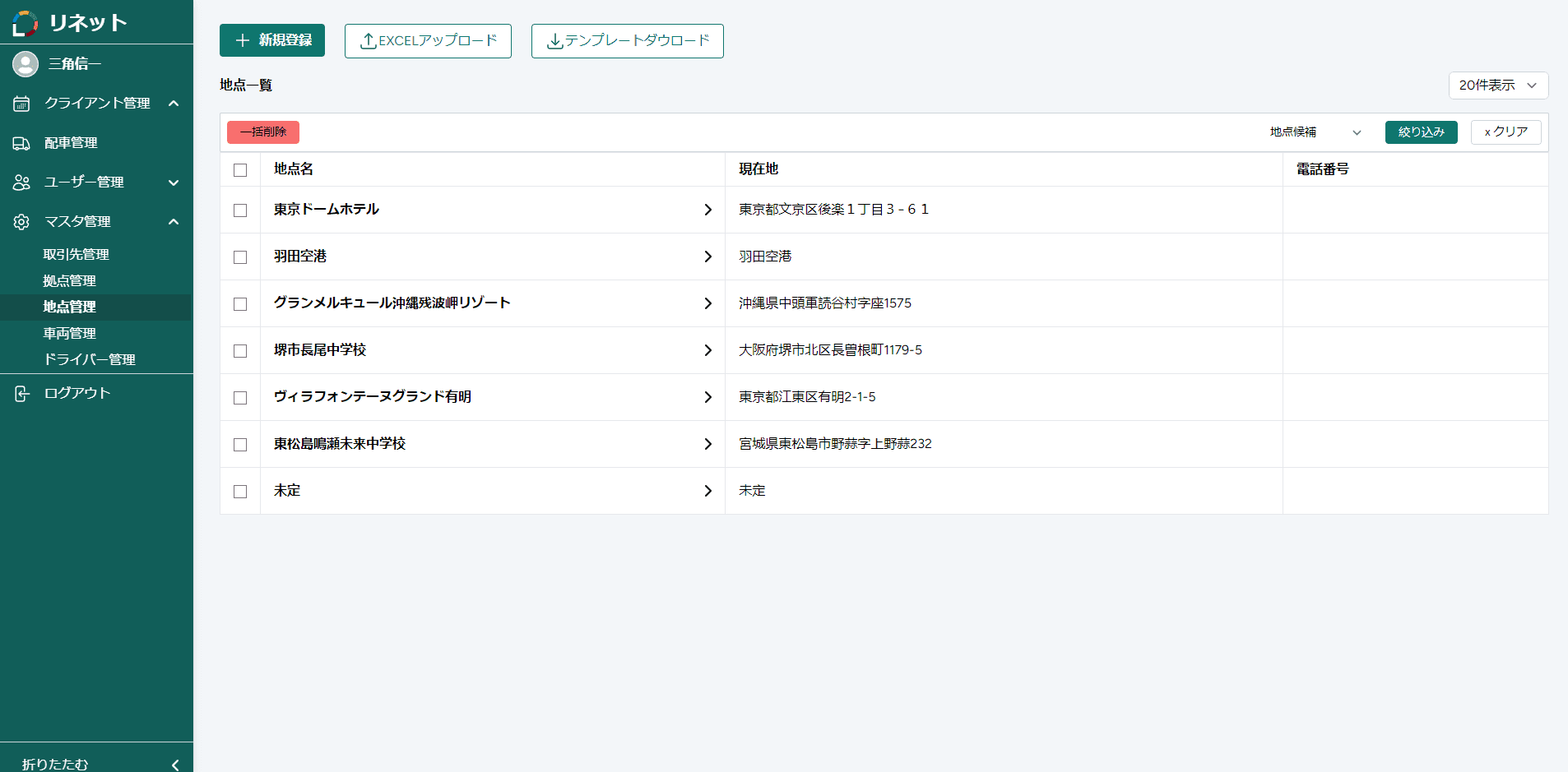Click the 新規登録 button
Image resolution: width=1568 pixels, height=772 pixels.
pyautogui.click(x=272, y=40)
